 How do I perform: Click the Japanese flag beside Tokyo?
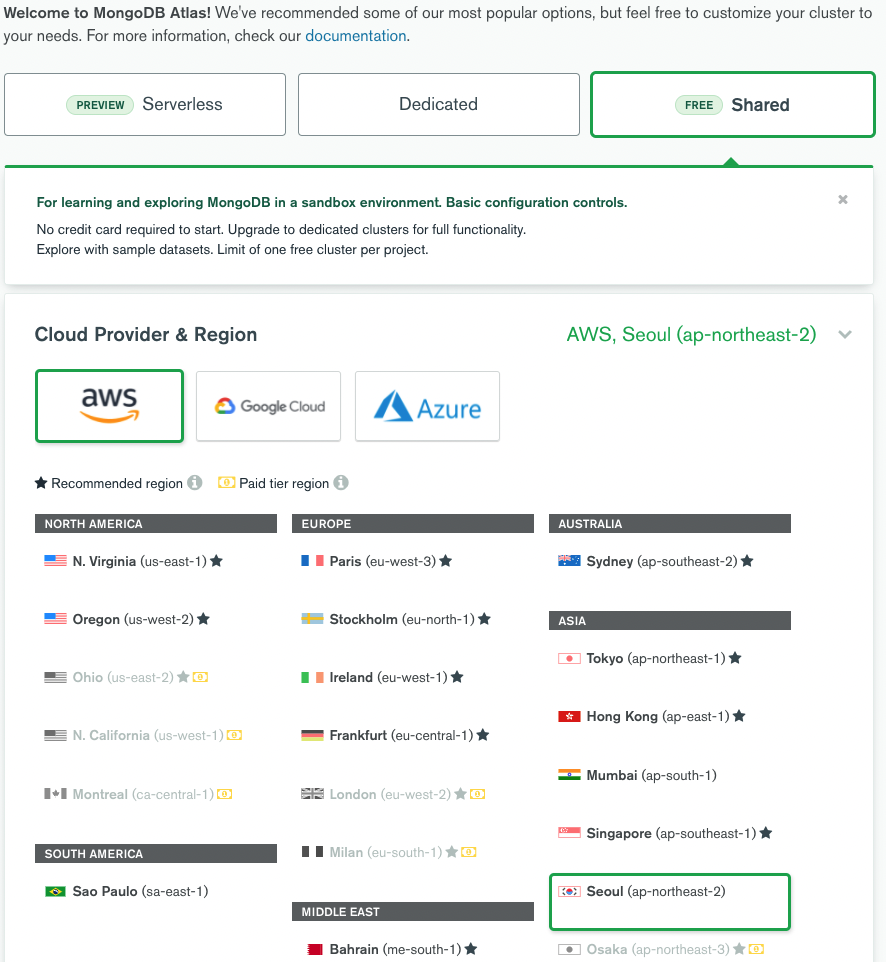(x=569, y=658)
